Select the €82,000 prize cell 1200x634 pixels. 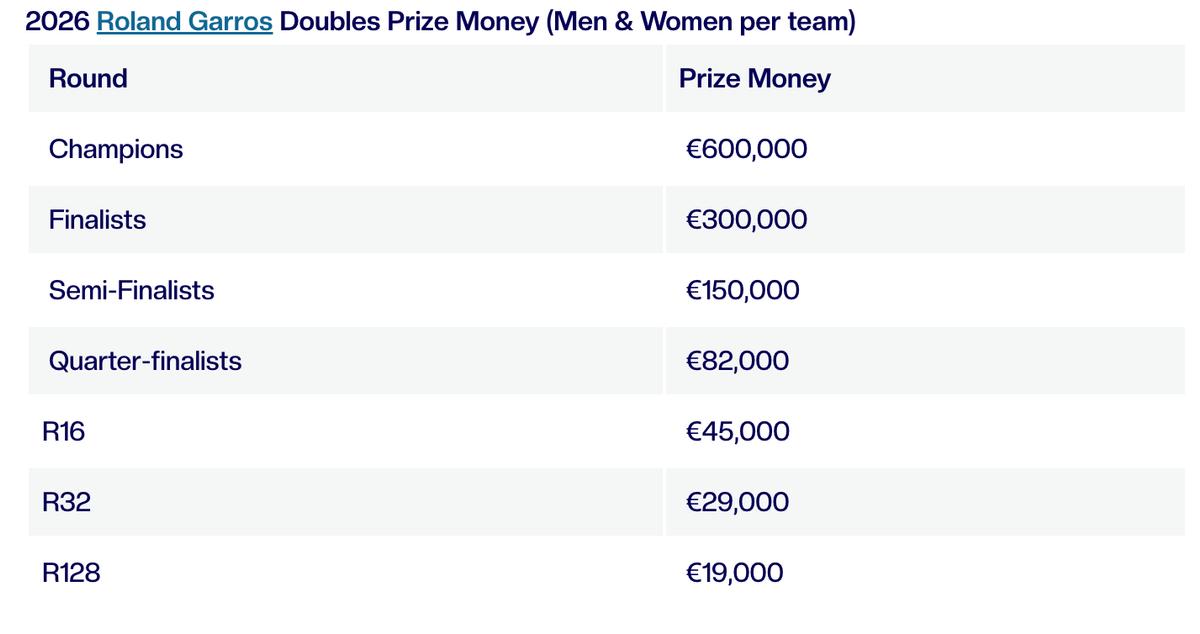coord(738,361)
